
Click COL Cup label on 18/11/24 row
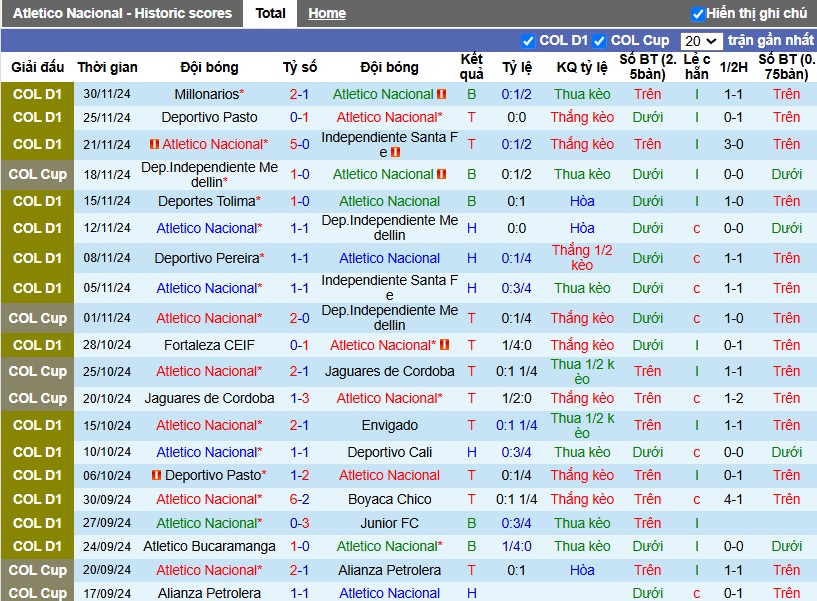[x=38, y=174]
